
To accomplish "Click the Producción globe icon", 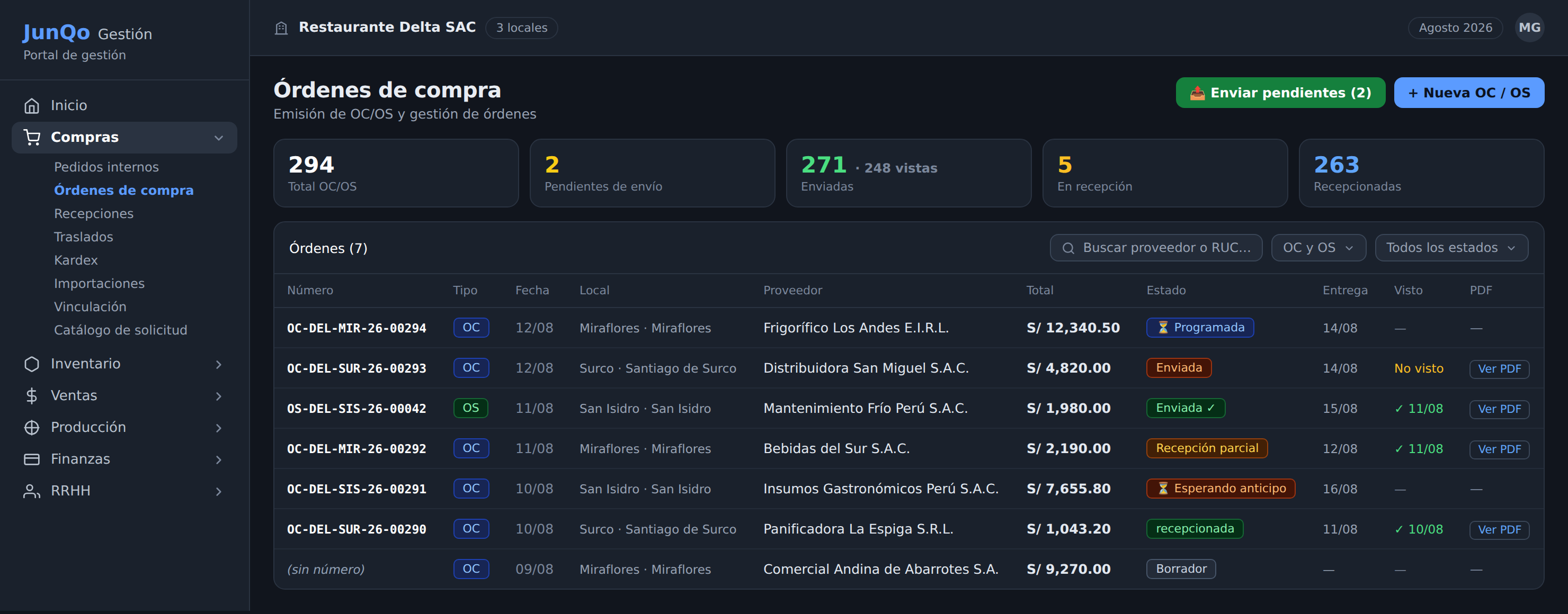I will [32, 427].
